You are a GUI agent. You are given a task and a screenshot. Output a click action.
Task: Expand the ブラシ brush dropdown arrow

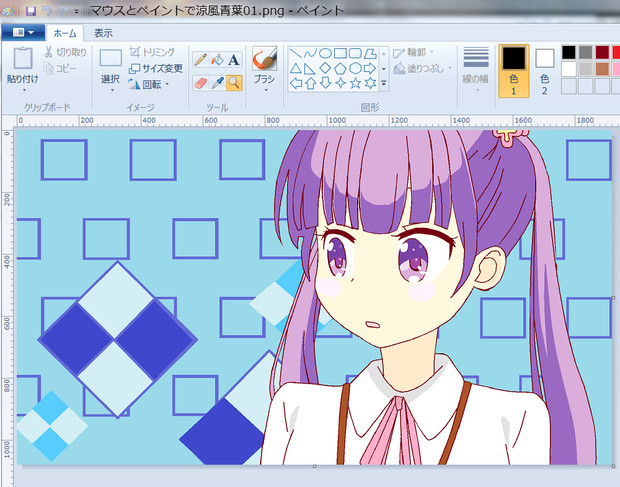tap(265, 91)
